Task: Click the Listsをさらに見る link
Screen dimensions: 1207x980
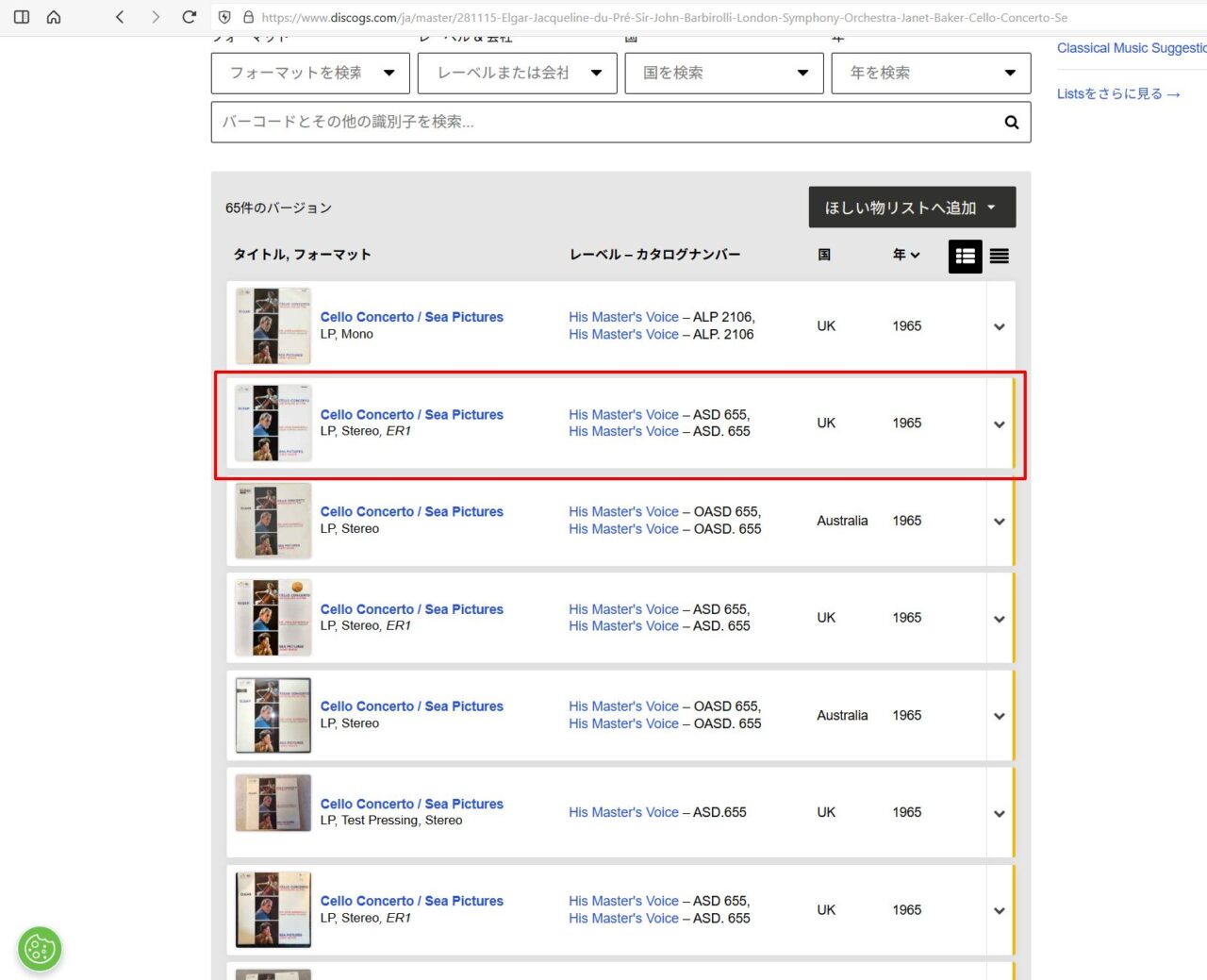Action: coord(1118,93)
